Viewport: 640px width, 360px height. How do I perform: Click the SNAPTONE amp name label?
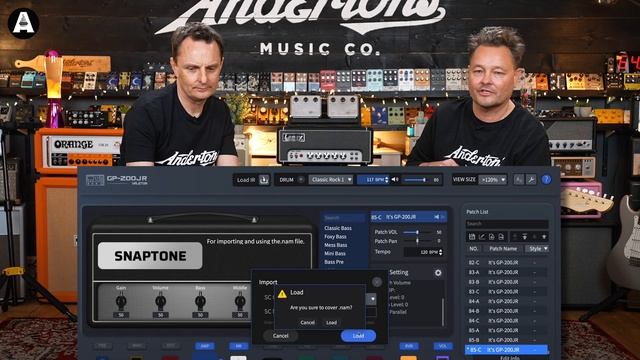(150, 256)
